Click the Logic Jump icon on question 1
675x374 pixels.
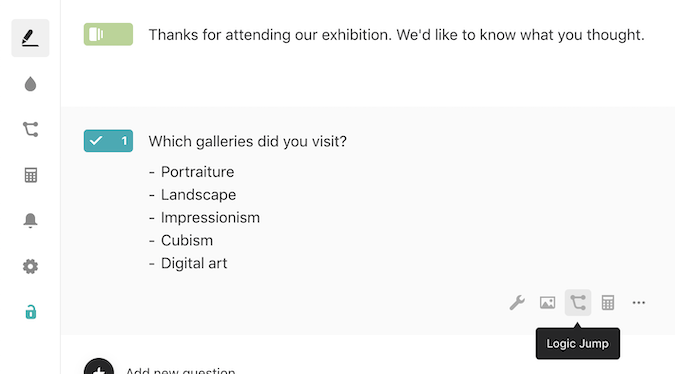578,303
